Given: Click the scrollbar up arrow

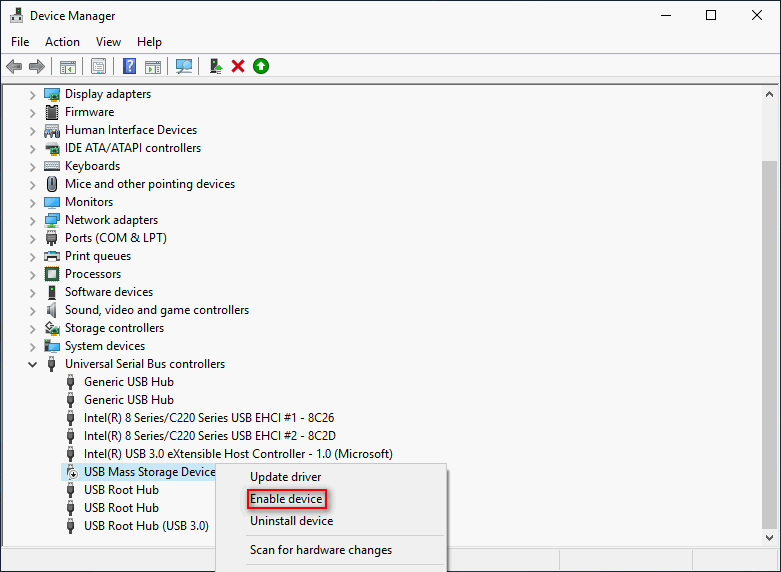Looking at the screenshot, I should (768, 93).
